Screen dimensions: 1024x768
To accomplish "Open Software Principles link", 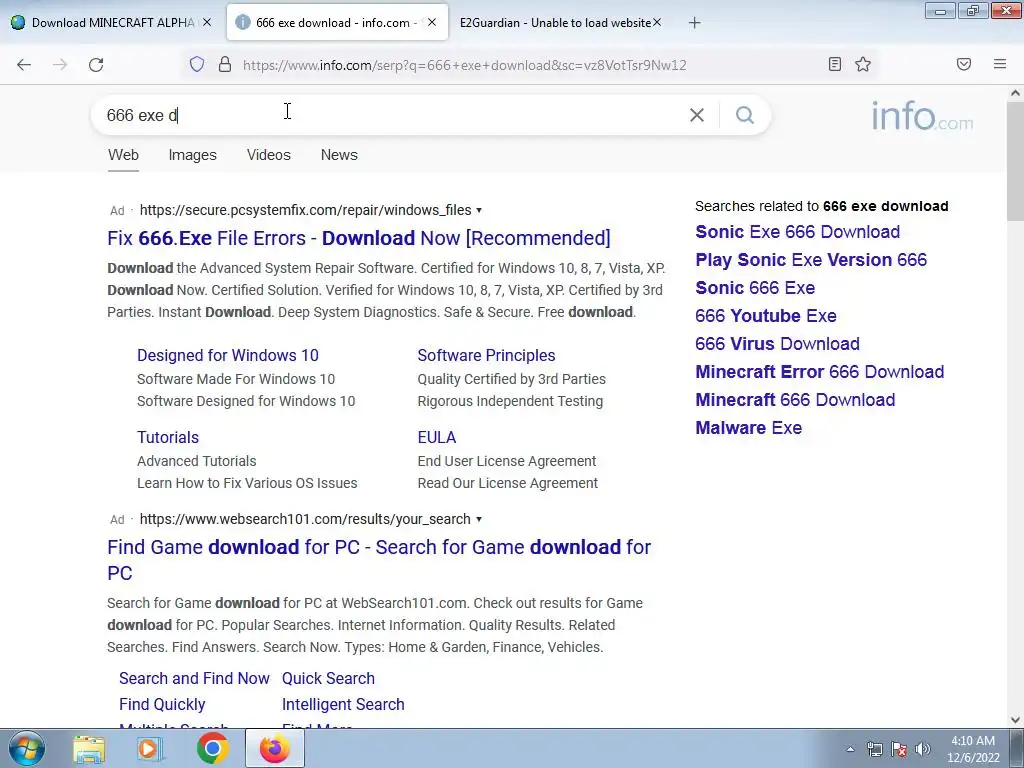I will coord(487,355).
